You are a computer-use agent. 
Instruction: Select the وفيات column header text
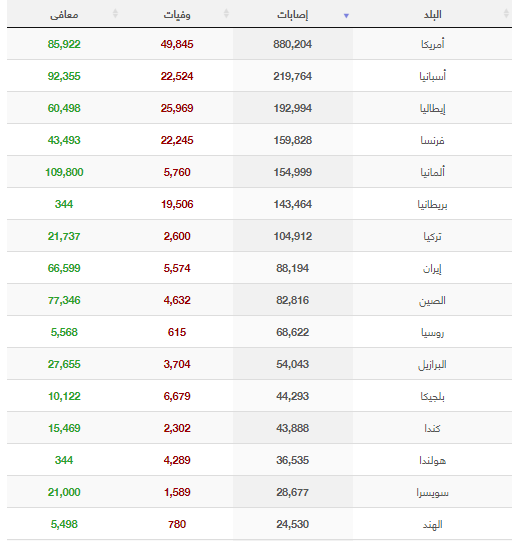(177, 15)
